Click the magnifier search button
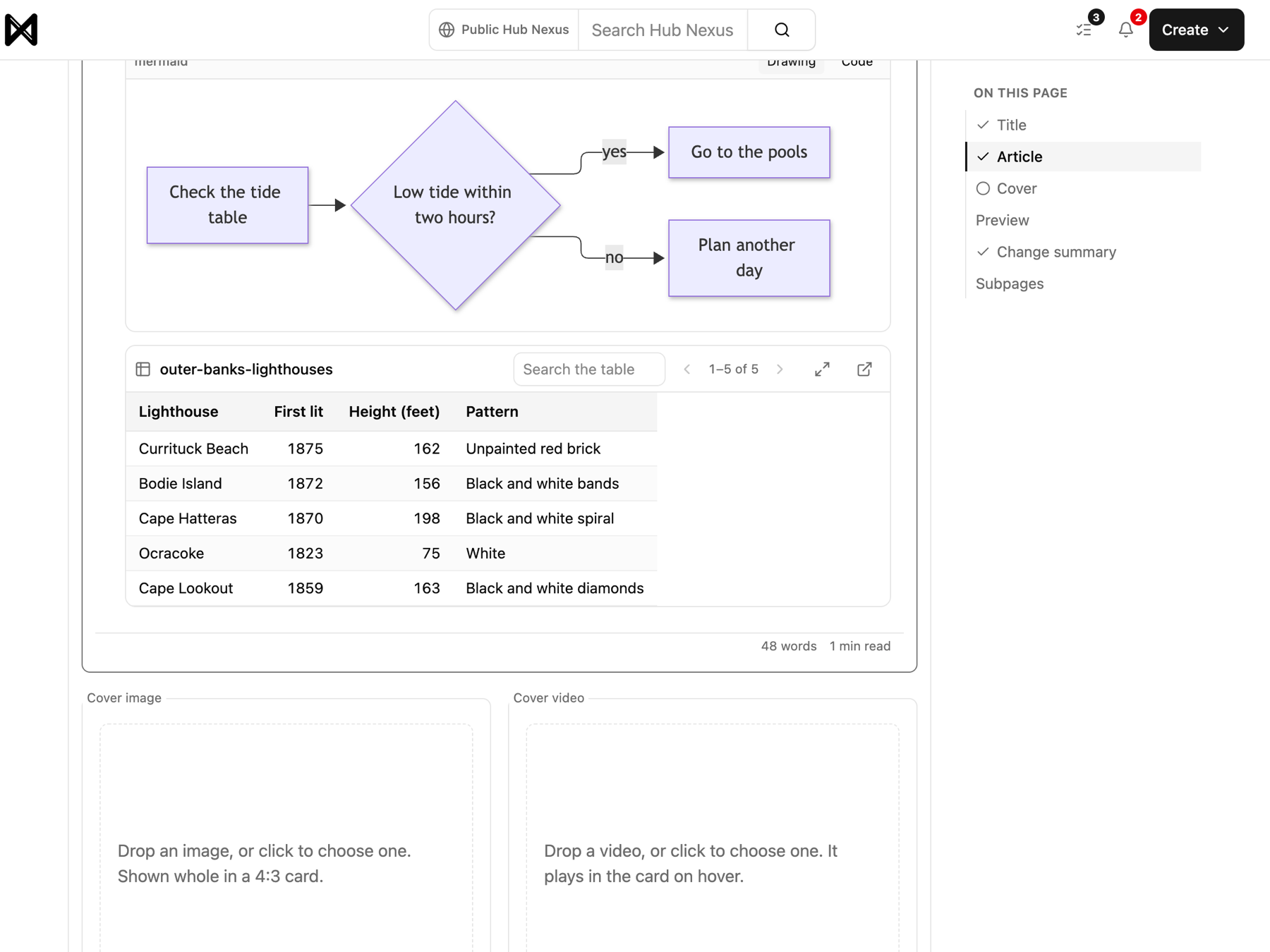This screenshot has height=952, width=1270. 782,30
